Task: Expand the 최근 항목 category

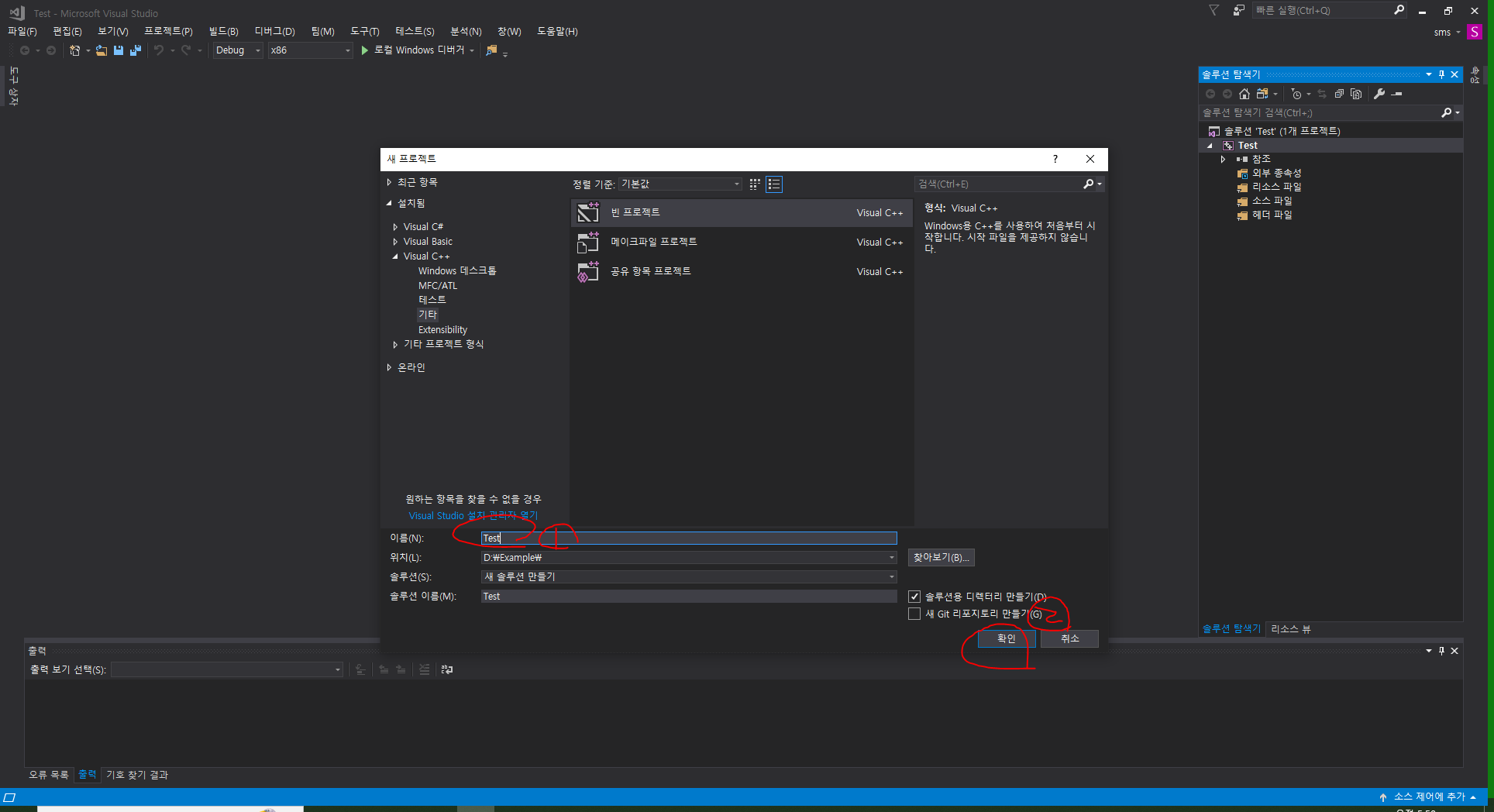Action: [389, 182]
